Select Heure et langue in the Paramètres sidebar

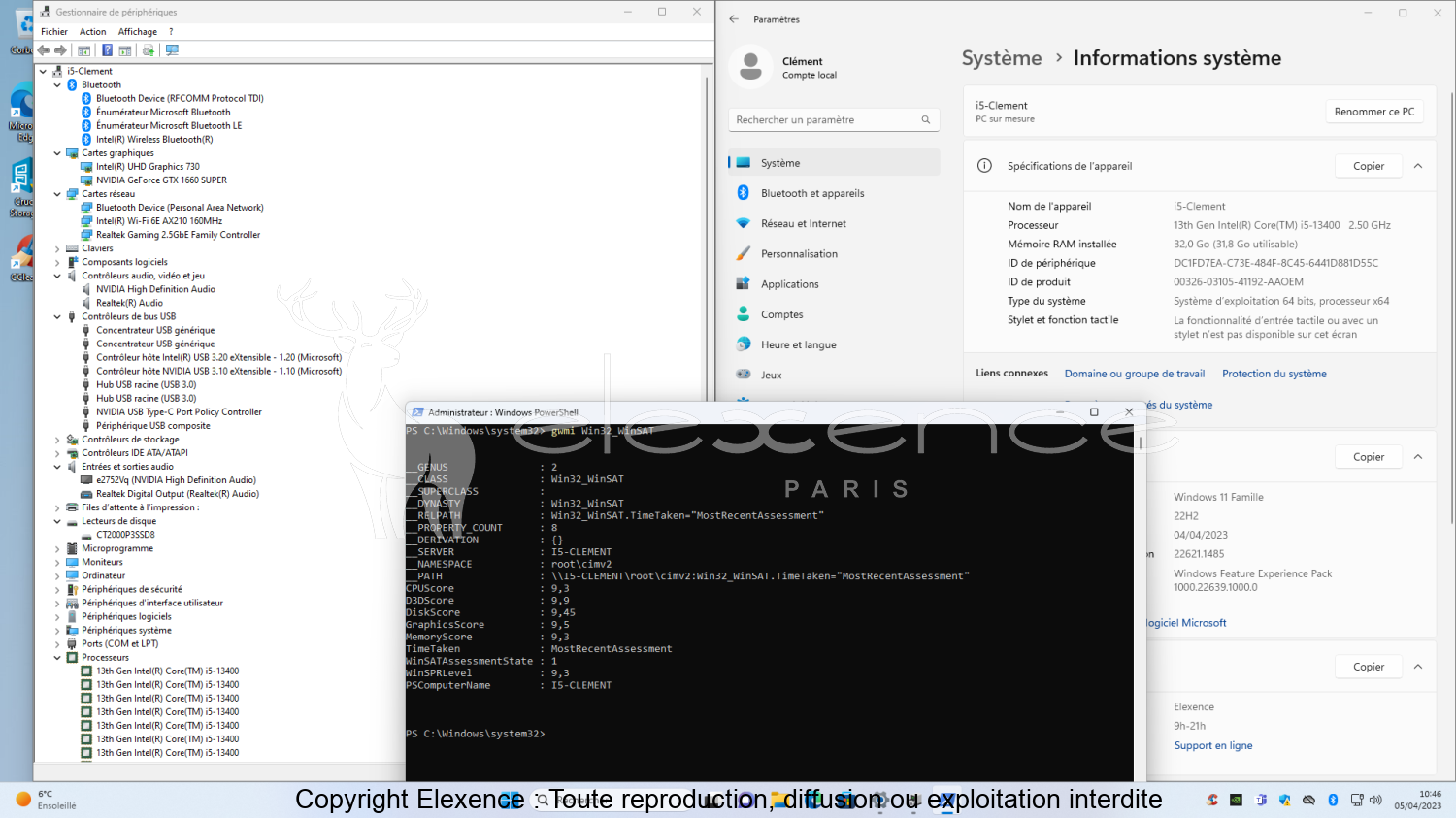pyautogui.click(x=835, y=344)
